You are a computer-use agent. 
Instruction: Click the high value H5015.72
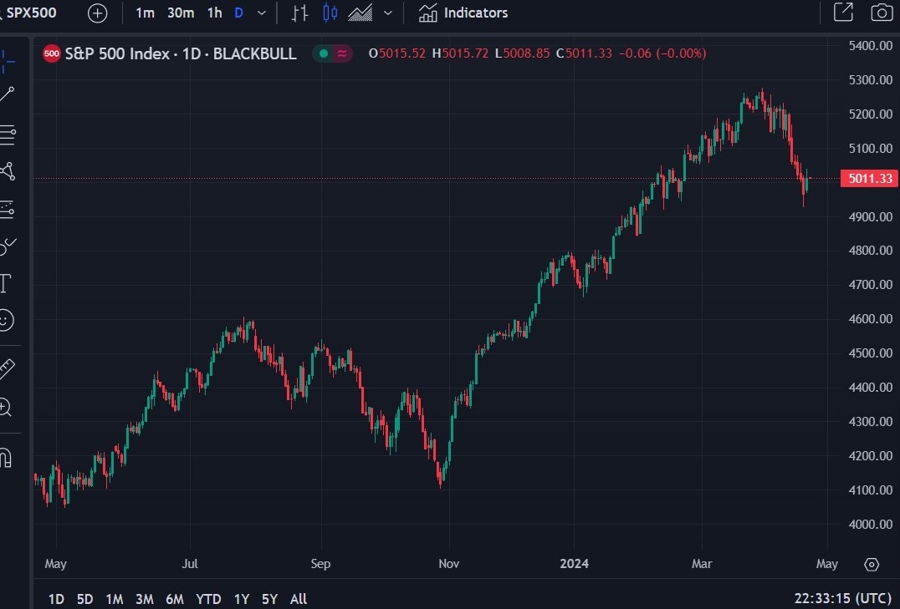460,53
